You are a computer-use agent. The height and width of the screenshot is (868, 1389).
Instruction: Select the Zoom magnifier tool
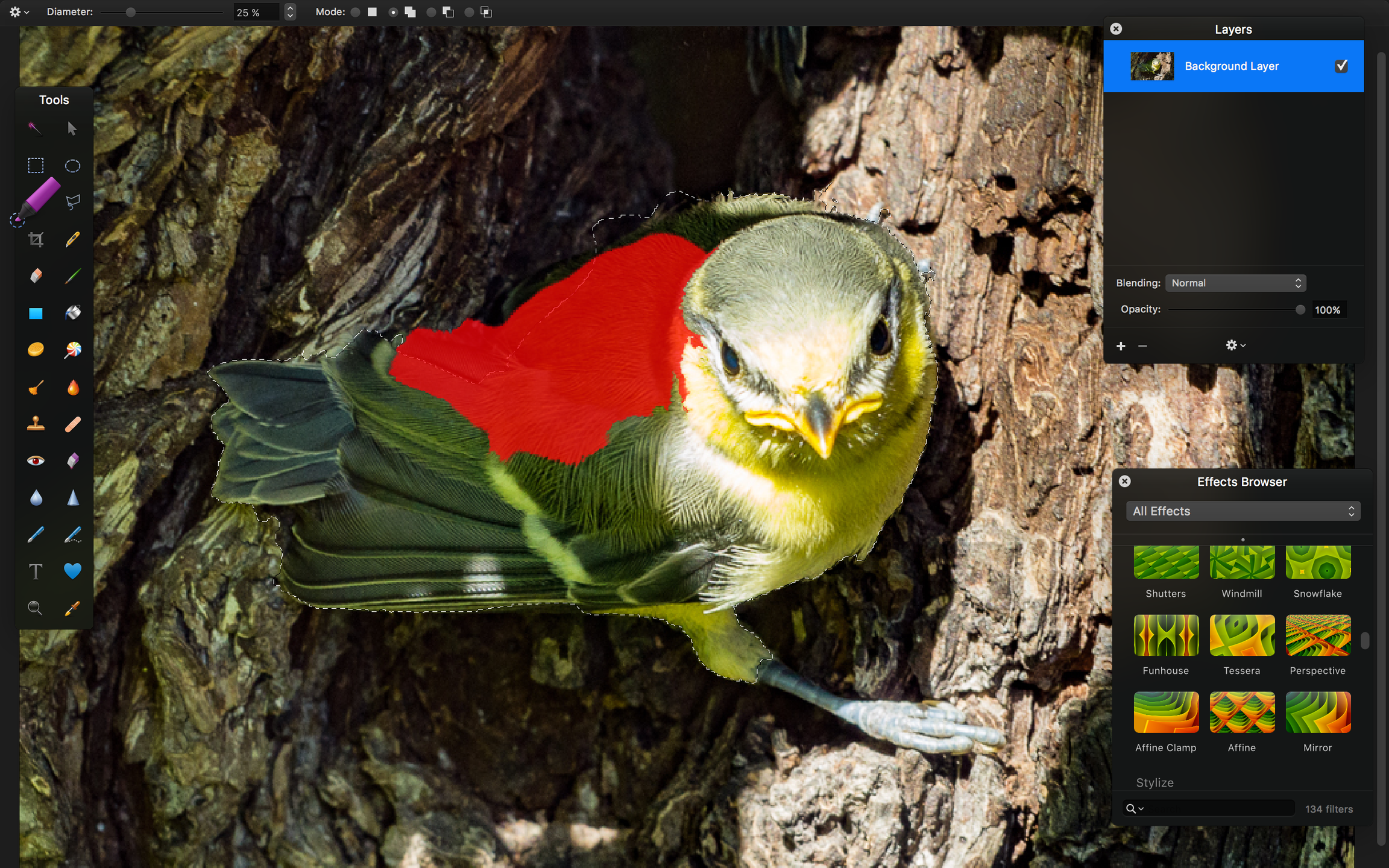point(36,608)
